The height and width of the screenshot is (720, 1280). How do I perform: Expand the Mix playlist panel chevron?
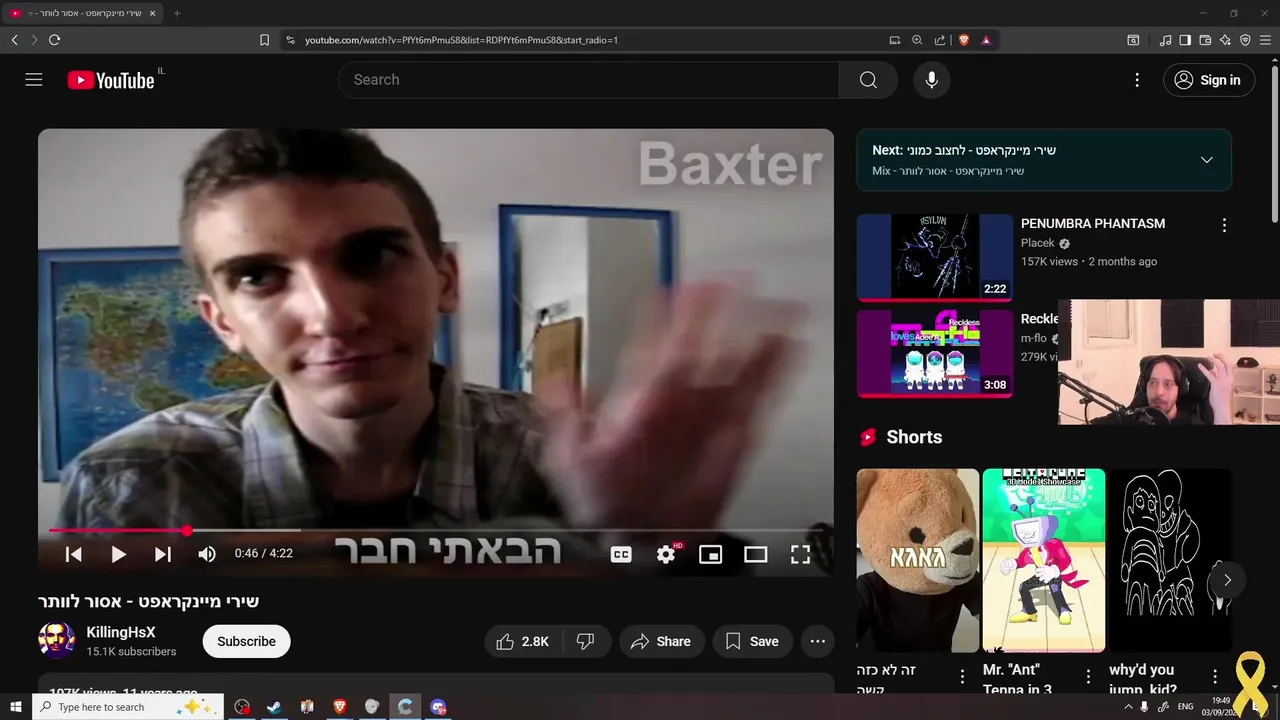click(1206, 160)
